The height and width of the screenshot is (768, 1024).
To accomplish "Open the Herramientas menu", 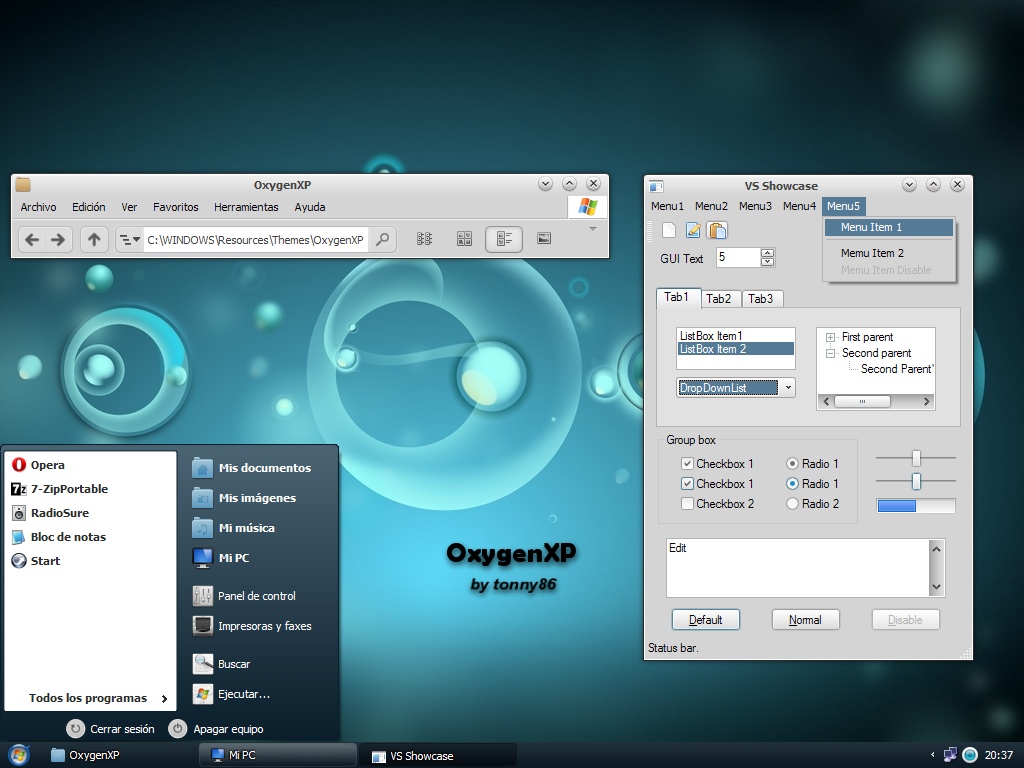I will (246, 207).
